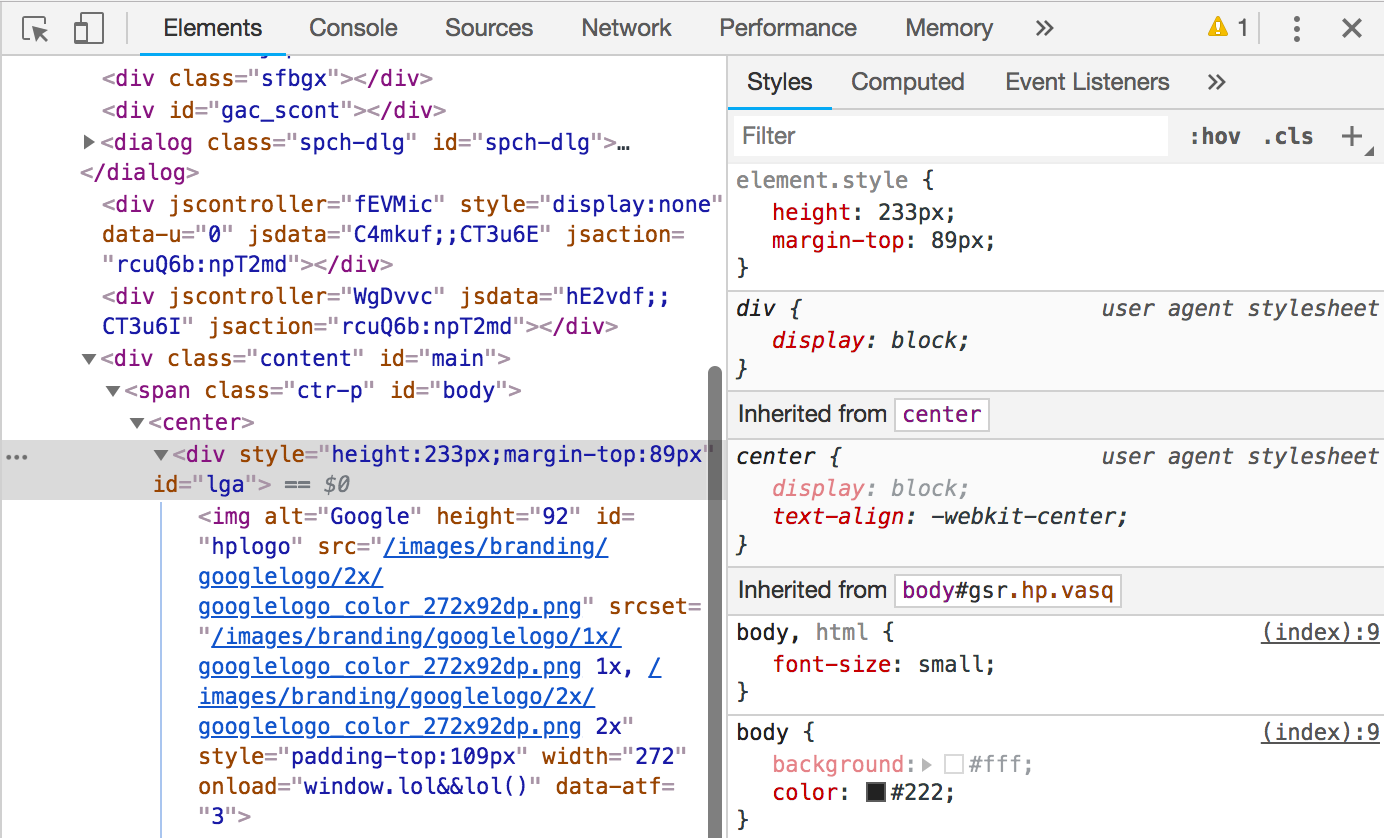Switch to the Elements tab

(x=212, y=28)
